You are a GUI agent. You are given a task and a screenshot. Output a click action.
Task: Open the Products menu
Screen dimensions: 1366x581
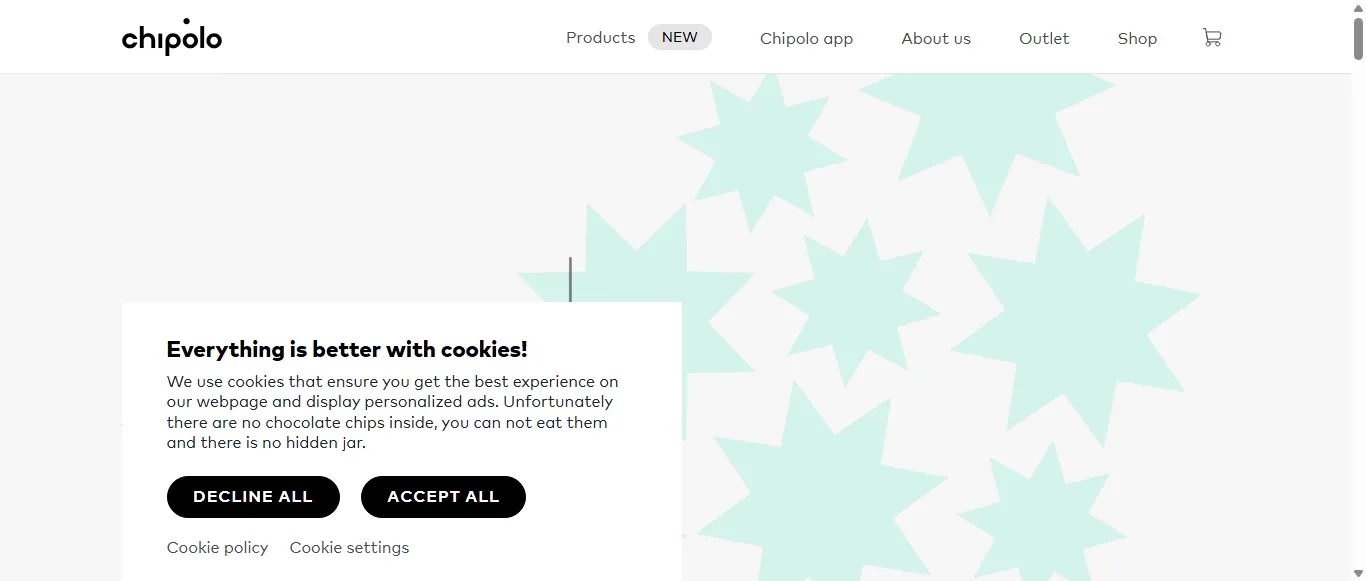(600, 38)
